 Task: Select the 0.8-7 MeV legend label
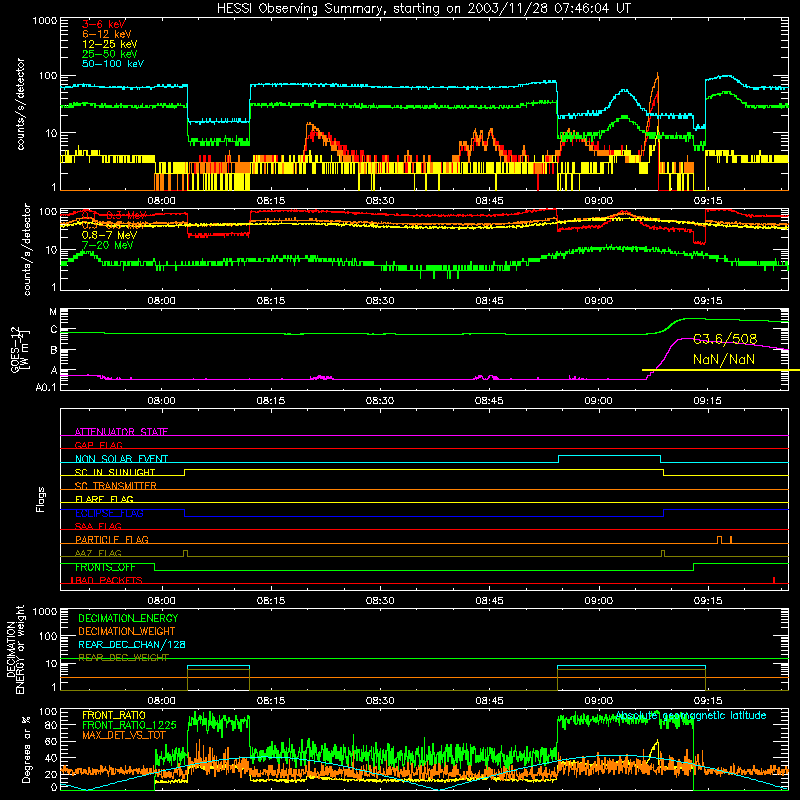point(109,235)
